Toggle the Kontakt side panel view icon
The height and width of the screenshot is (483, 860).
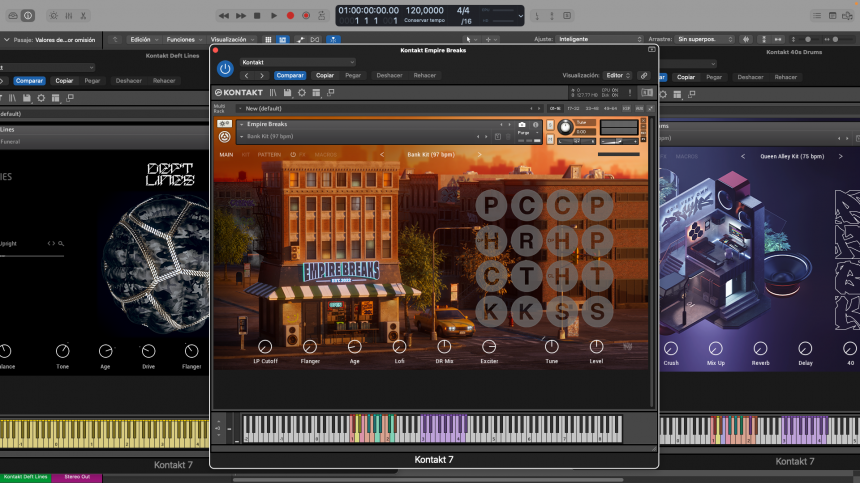pos(647,93)
